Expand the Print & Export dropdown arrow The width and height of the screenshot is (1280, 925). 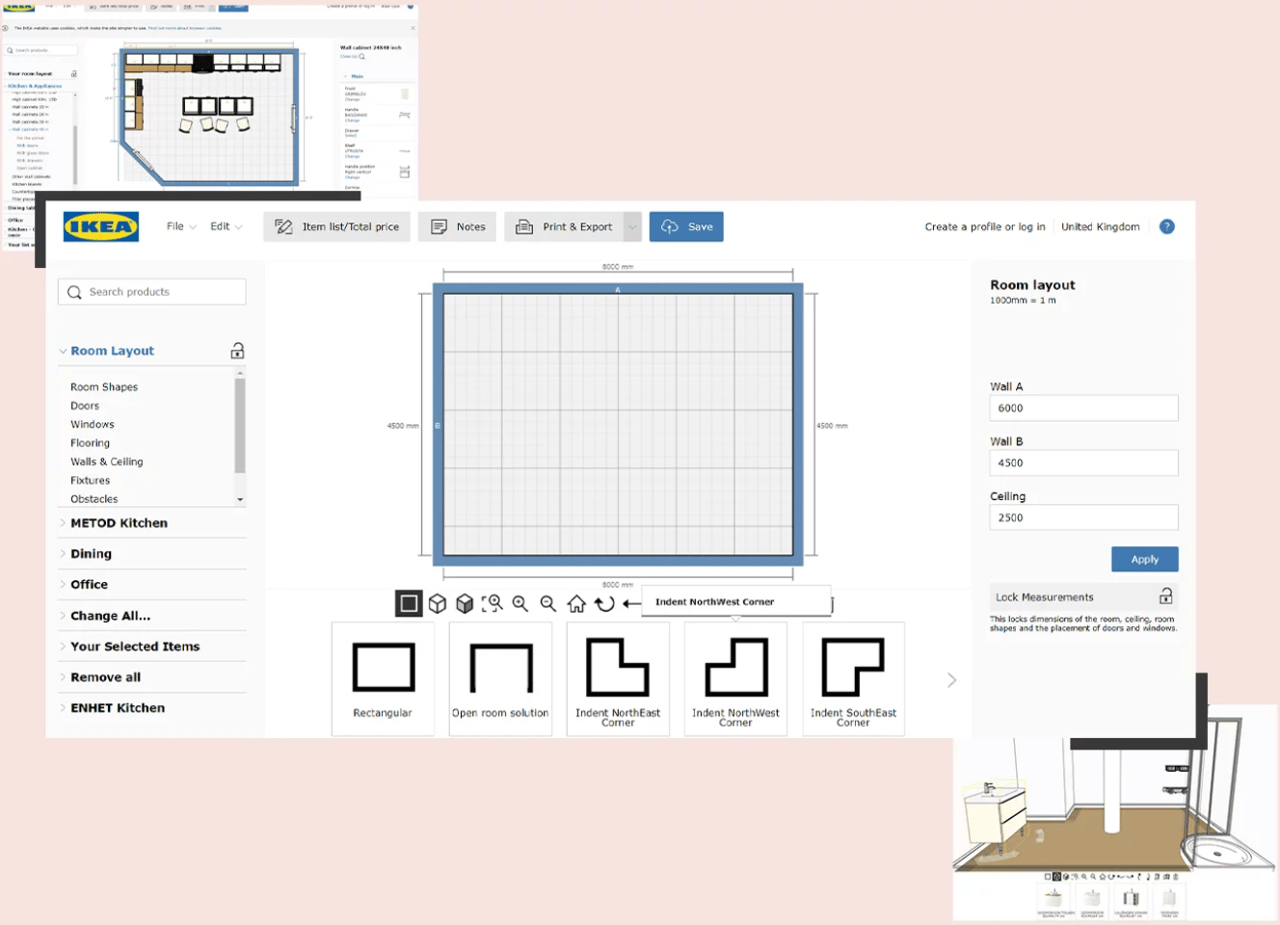(x=632, y=227)
